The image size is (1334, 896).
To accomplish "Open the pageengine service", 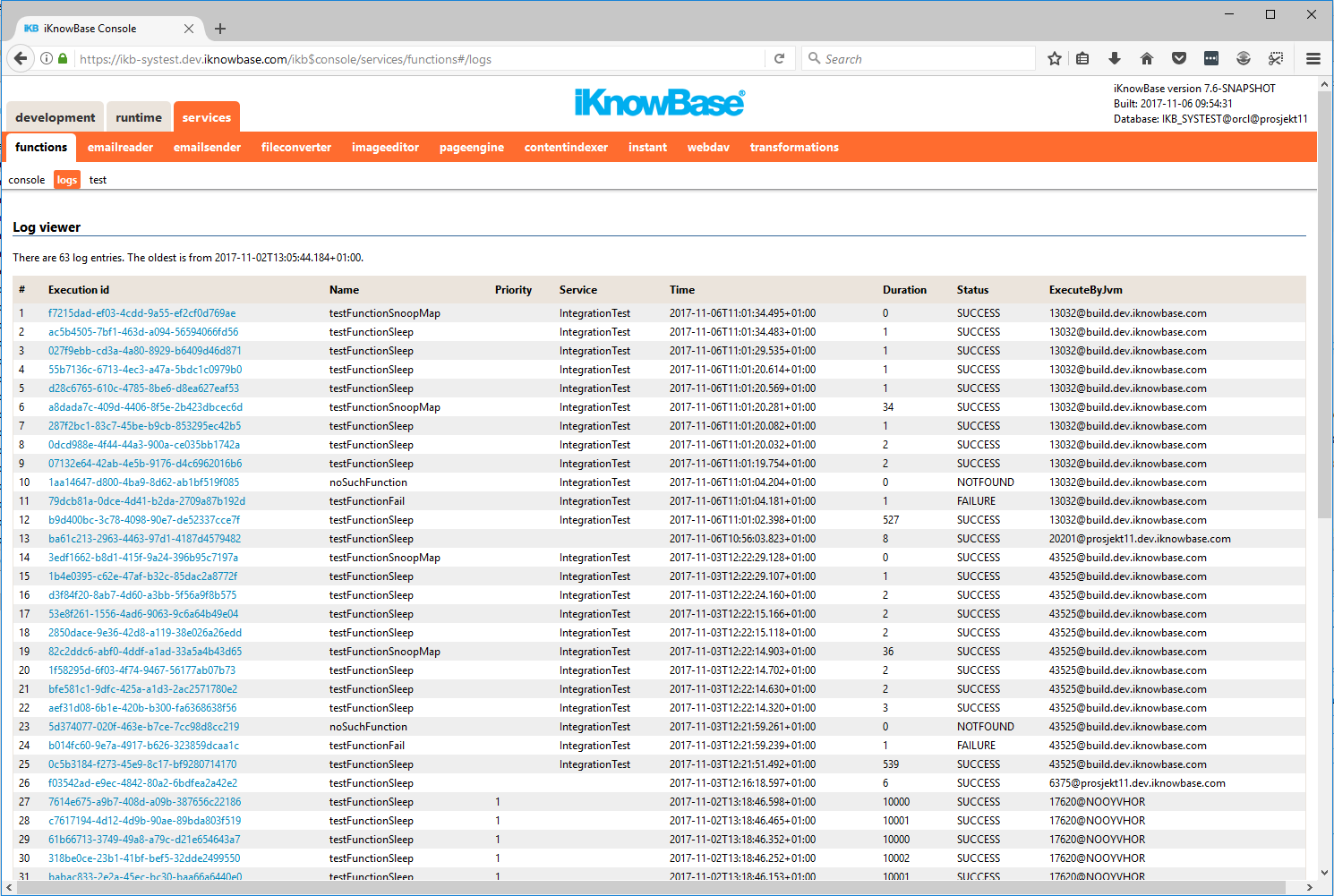I will point(472,148).
